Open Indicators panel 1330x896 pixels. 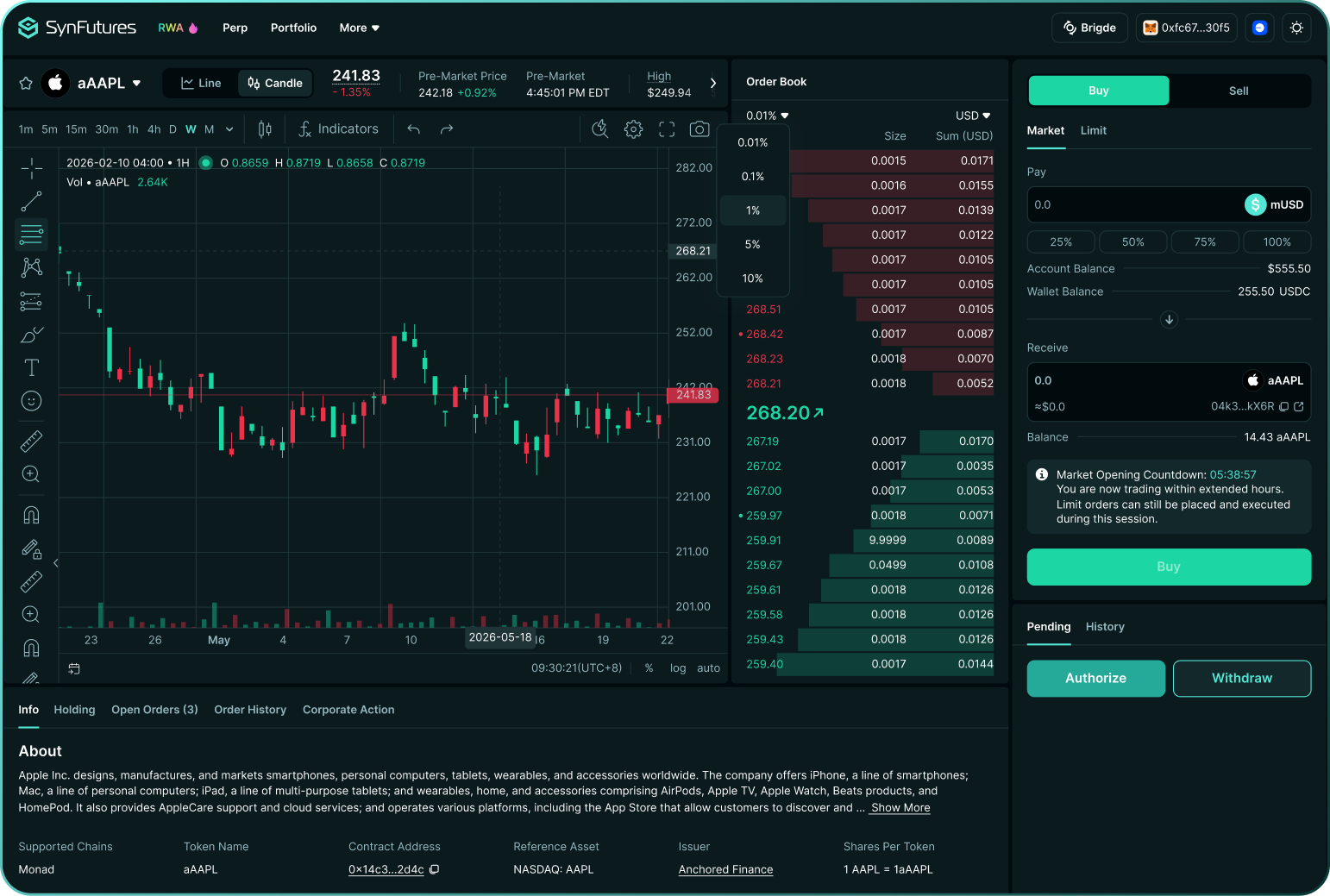pyautogui.click(x=338, y=129)
